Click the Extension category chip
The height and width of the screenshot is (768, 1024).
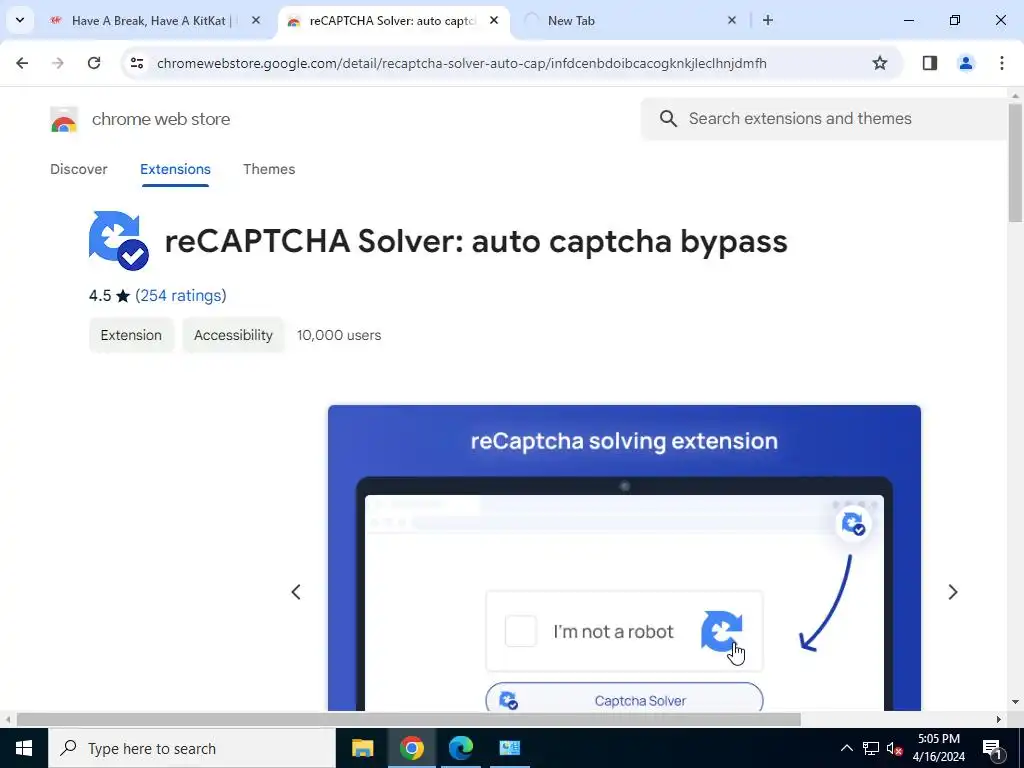131,335
